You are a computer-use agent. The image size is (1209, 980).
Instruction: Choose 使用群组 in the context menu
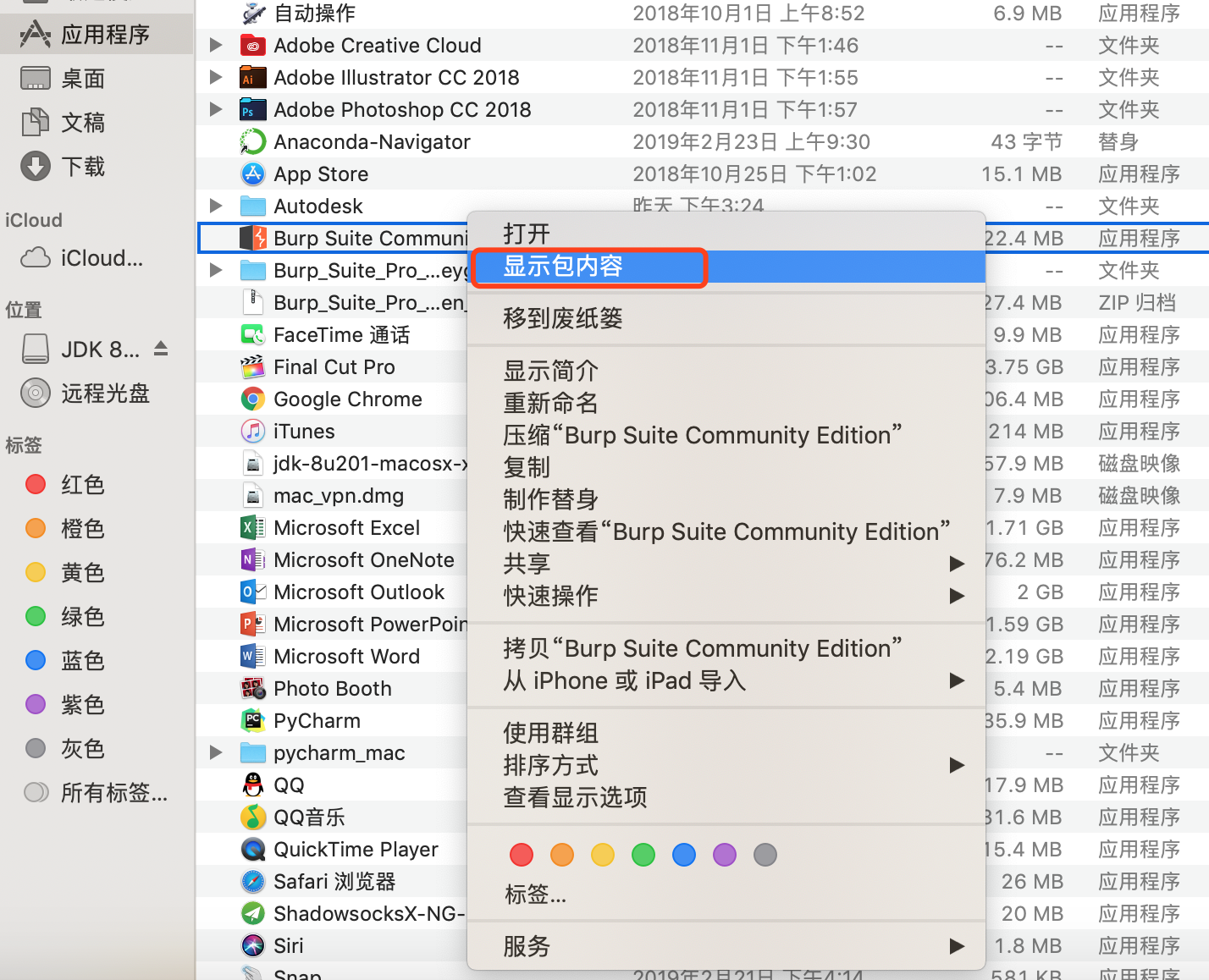click(x=726, y=733)
